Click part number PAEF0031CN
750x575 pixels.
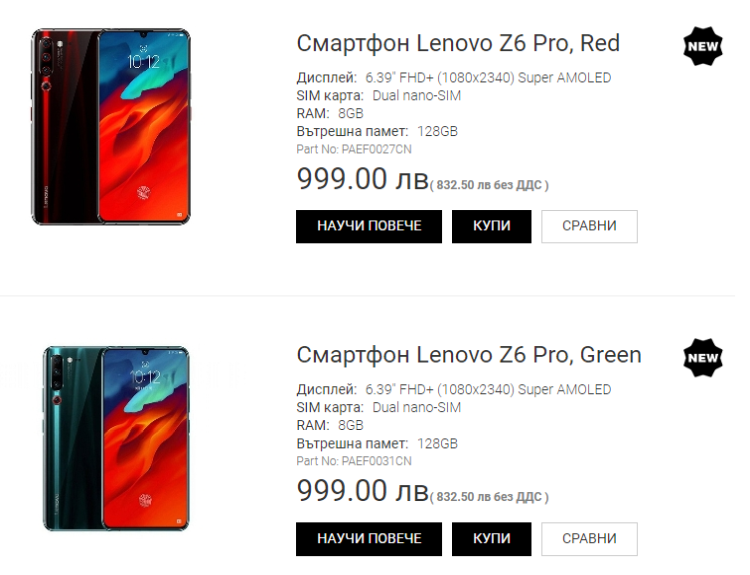tap(354, 461)
